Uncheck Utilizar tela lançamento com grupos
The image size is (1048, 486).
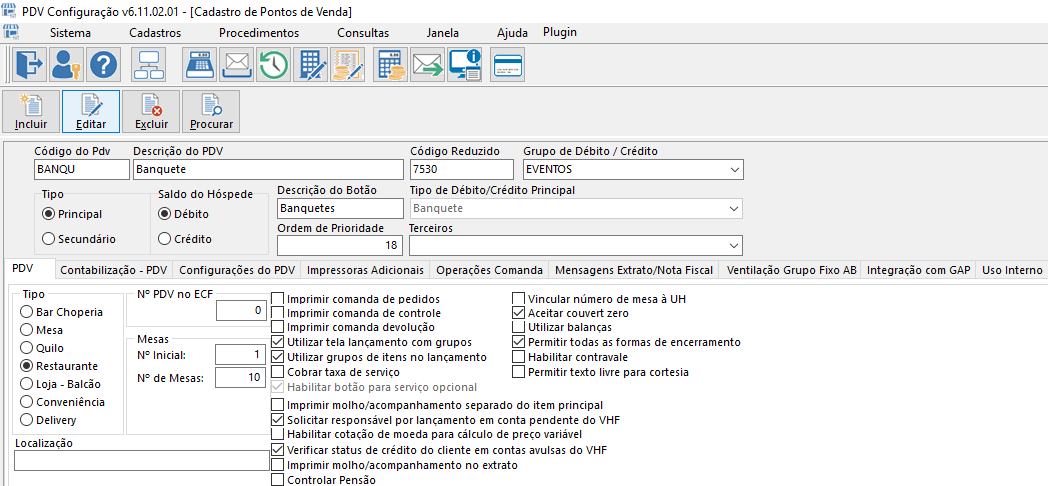point(277,342)
